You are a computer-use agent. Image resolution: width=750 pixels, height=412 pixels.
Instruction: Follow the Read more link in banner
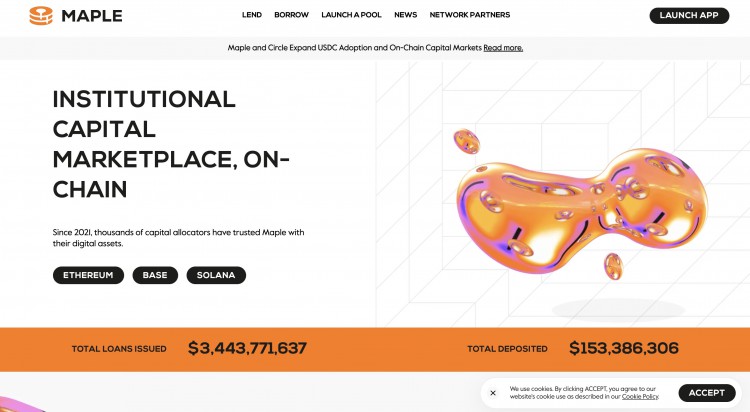(x=503, y=48)
